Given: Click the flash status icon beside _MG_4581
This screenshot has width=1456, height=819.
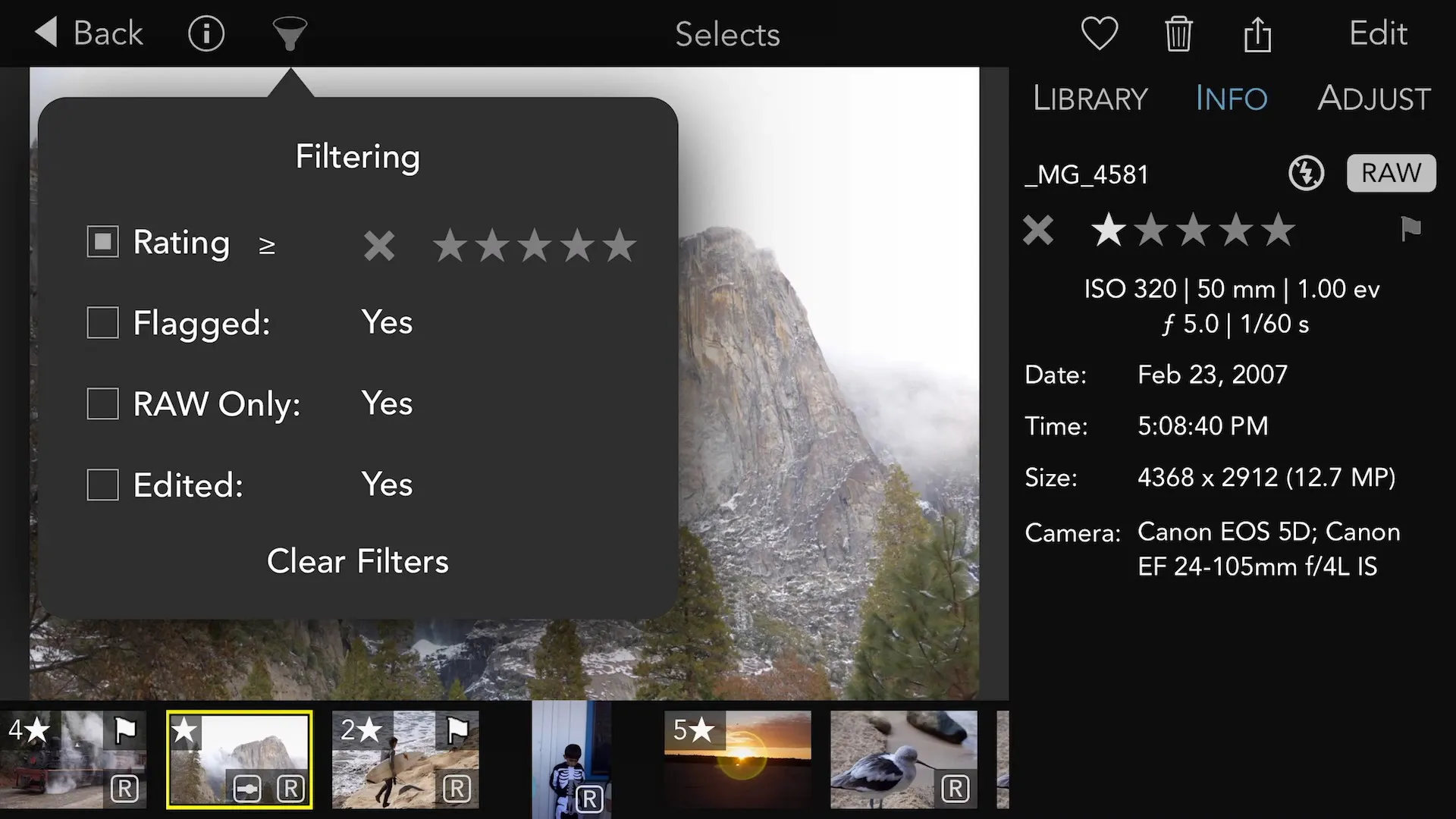Looking at the screenshot, I should coord(1305,173).
